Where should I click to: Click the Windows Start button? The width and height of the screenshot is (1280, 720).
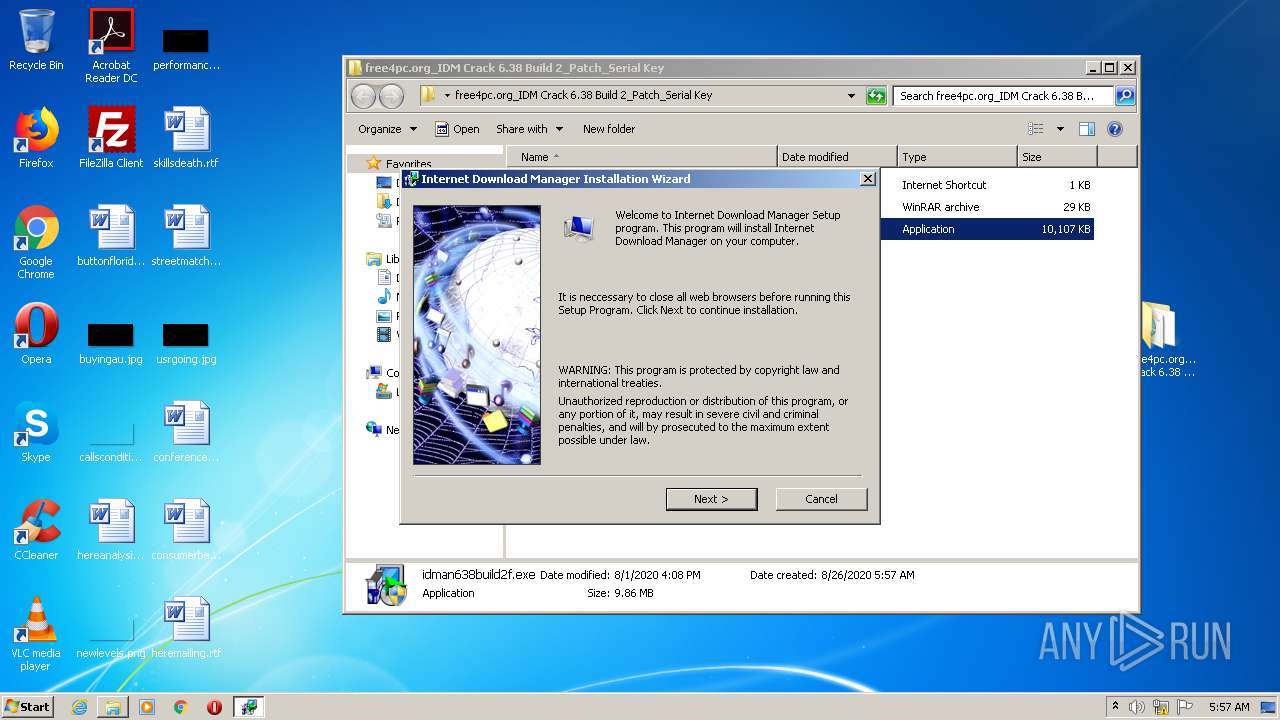point(27,707)
